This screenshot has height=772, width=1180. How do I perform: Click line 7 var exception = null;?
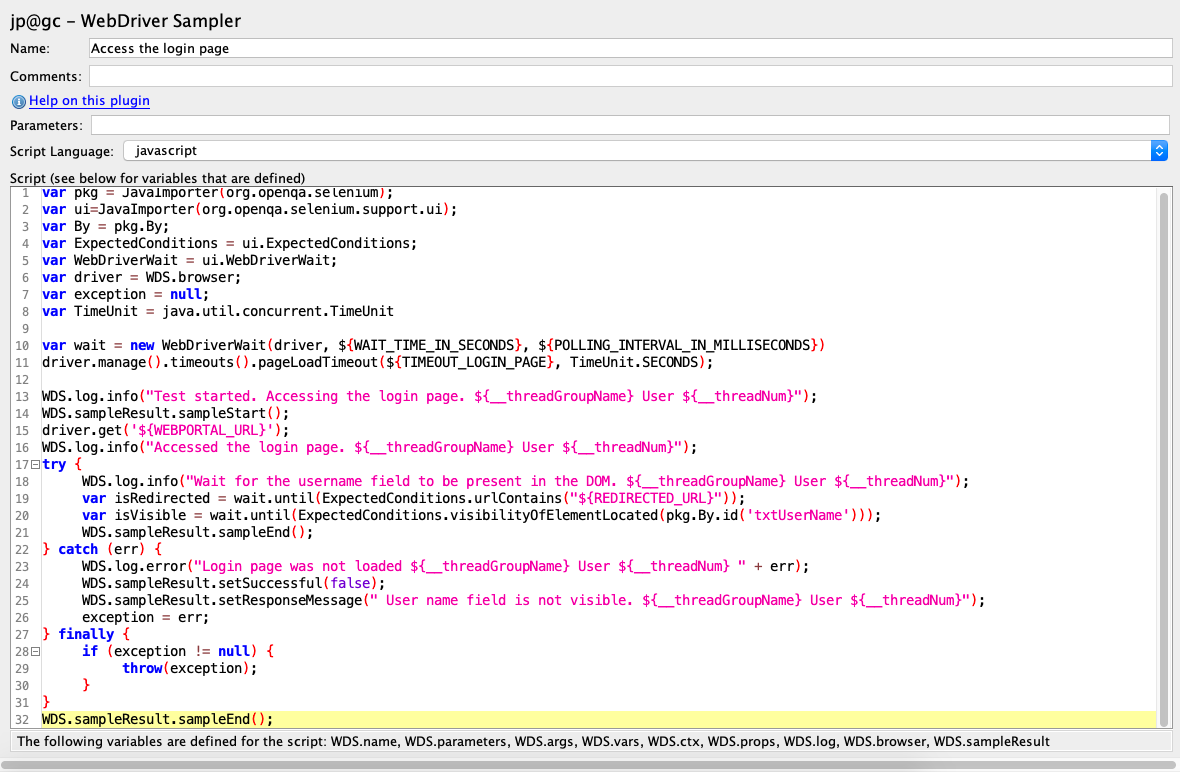(x=126, y=294)
